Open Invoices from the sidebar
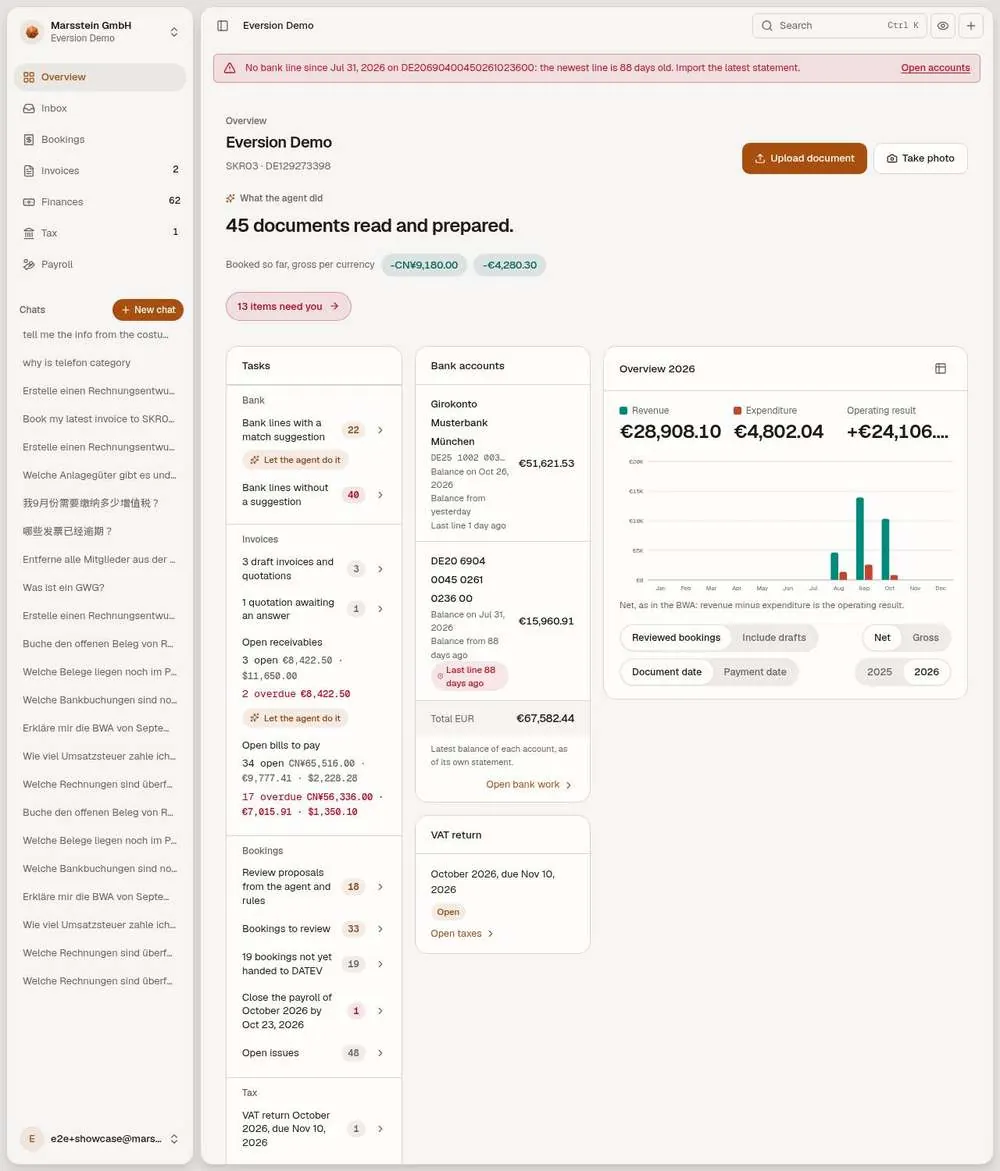 click(x=100, y=171)
